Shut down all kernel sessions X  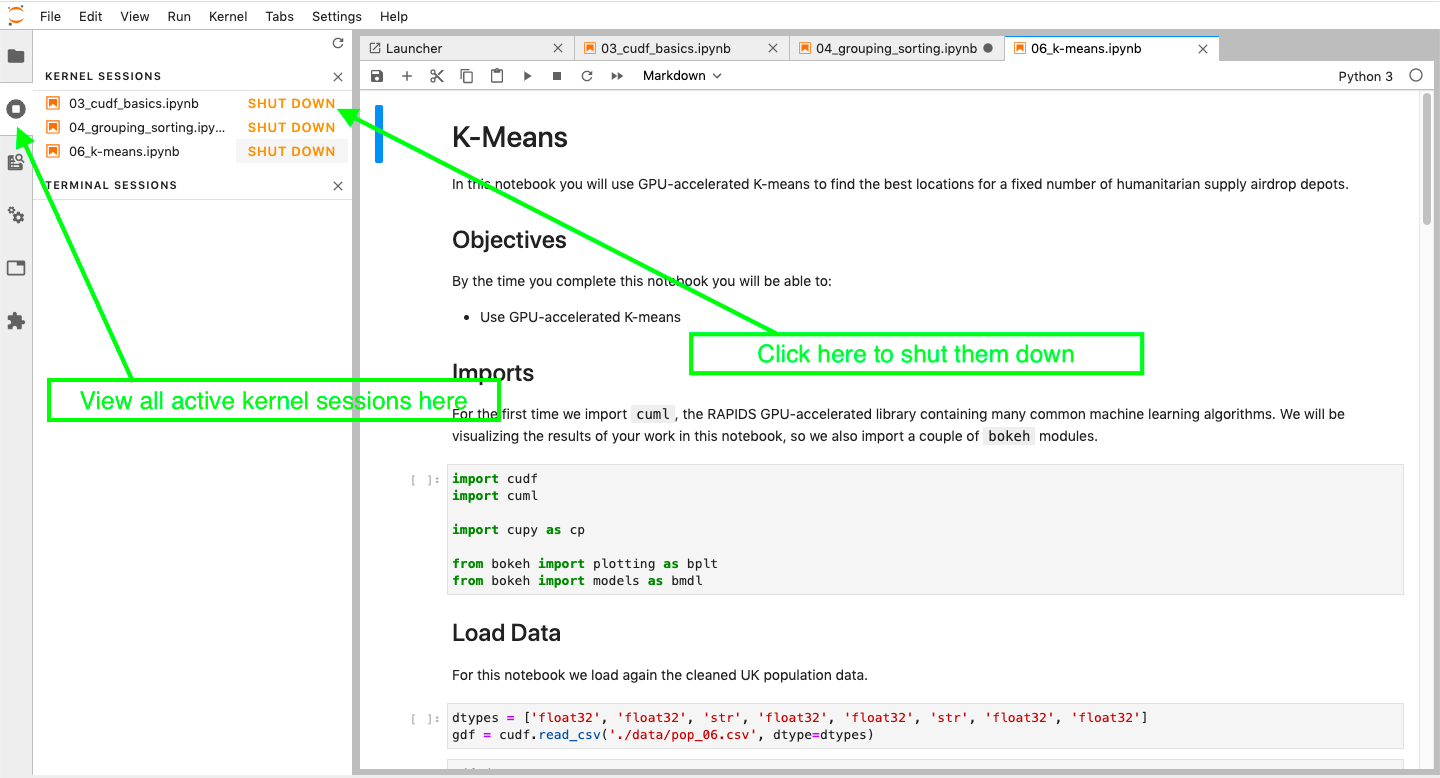click(x=338, y=77)
